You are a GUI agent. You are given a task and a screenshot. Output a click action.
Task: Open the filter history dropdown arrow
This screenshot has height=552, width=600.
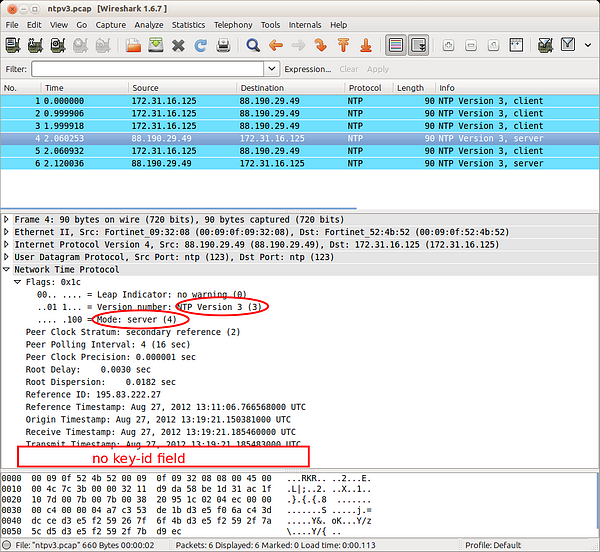(x=272, y=69)
